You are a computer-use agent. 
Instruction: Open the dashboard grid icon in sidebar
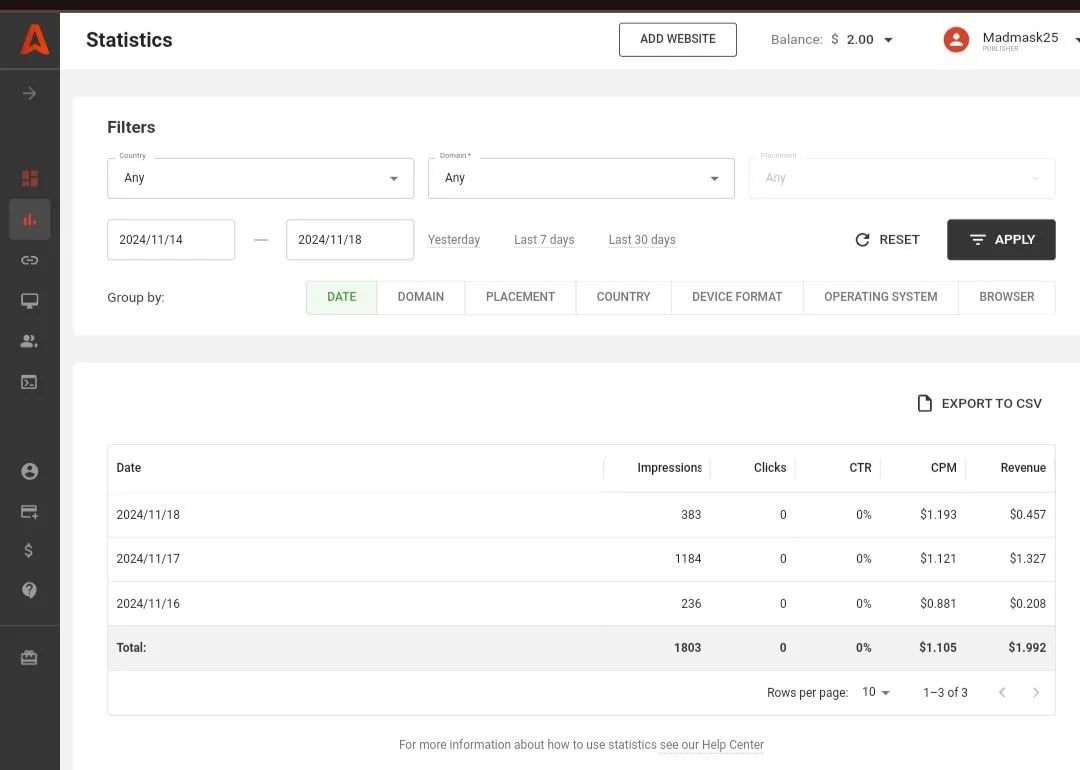click(x=30, y=178)
